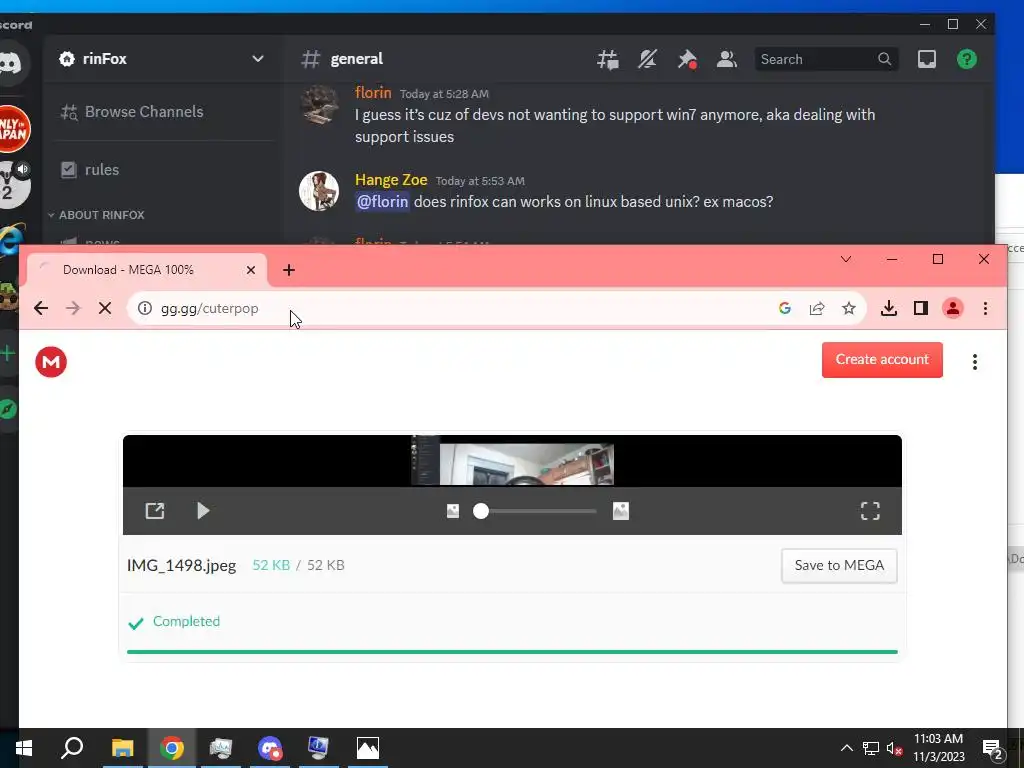Open Discord Threads icon in channel header
The width and height of the screenshot is (1024, 768).
pos(607,59)
